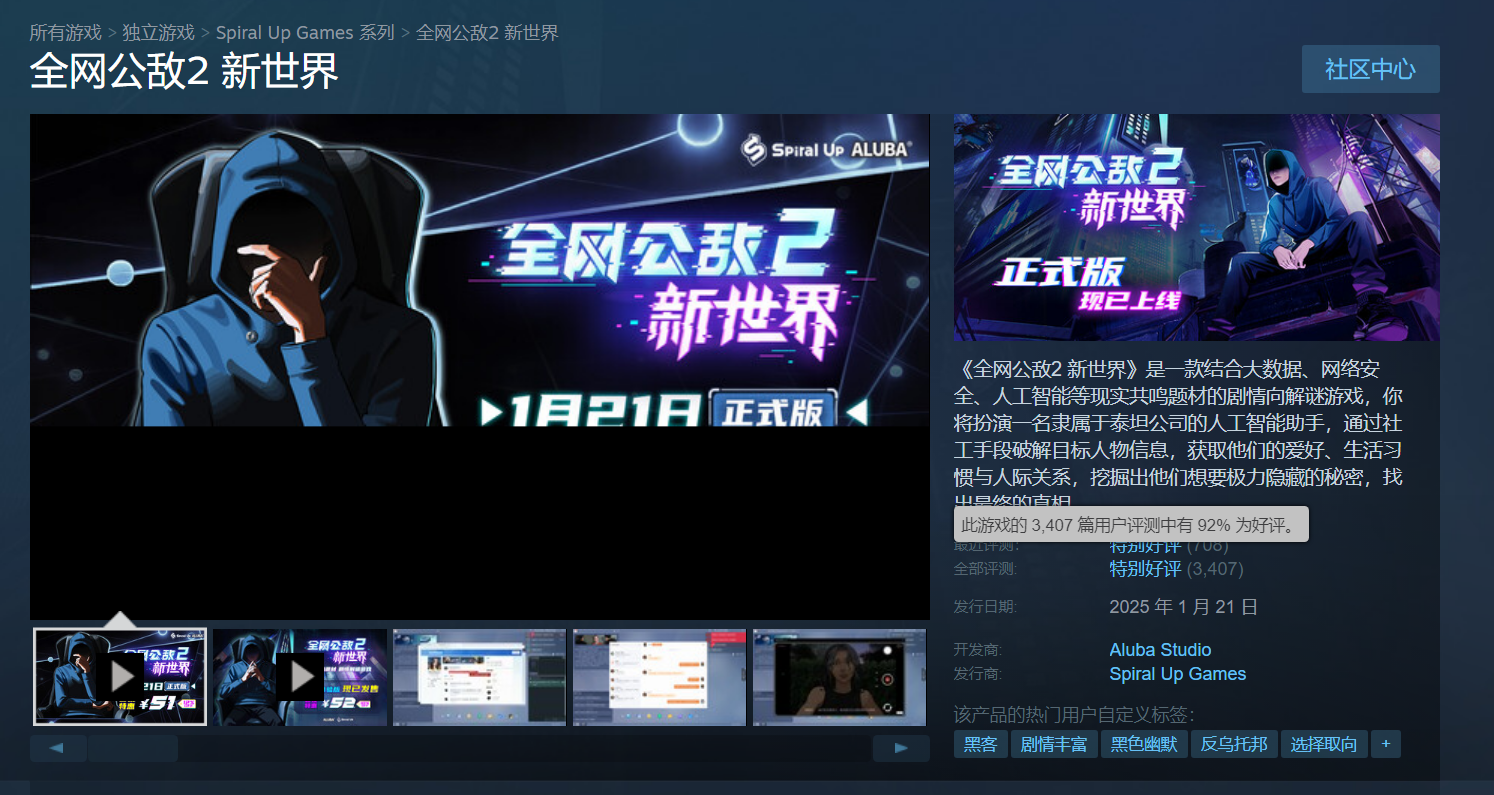Screen dimensions: 1494x795
Task: Open Spiral Up Games 系列 breadcrumb
Action: pyautogui.click(x=305, y=32)
